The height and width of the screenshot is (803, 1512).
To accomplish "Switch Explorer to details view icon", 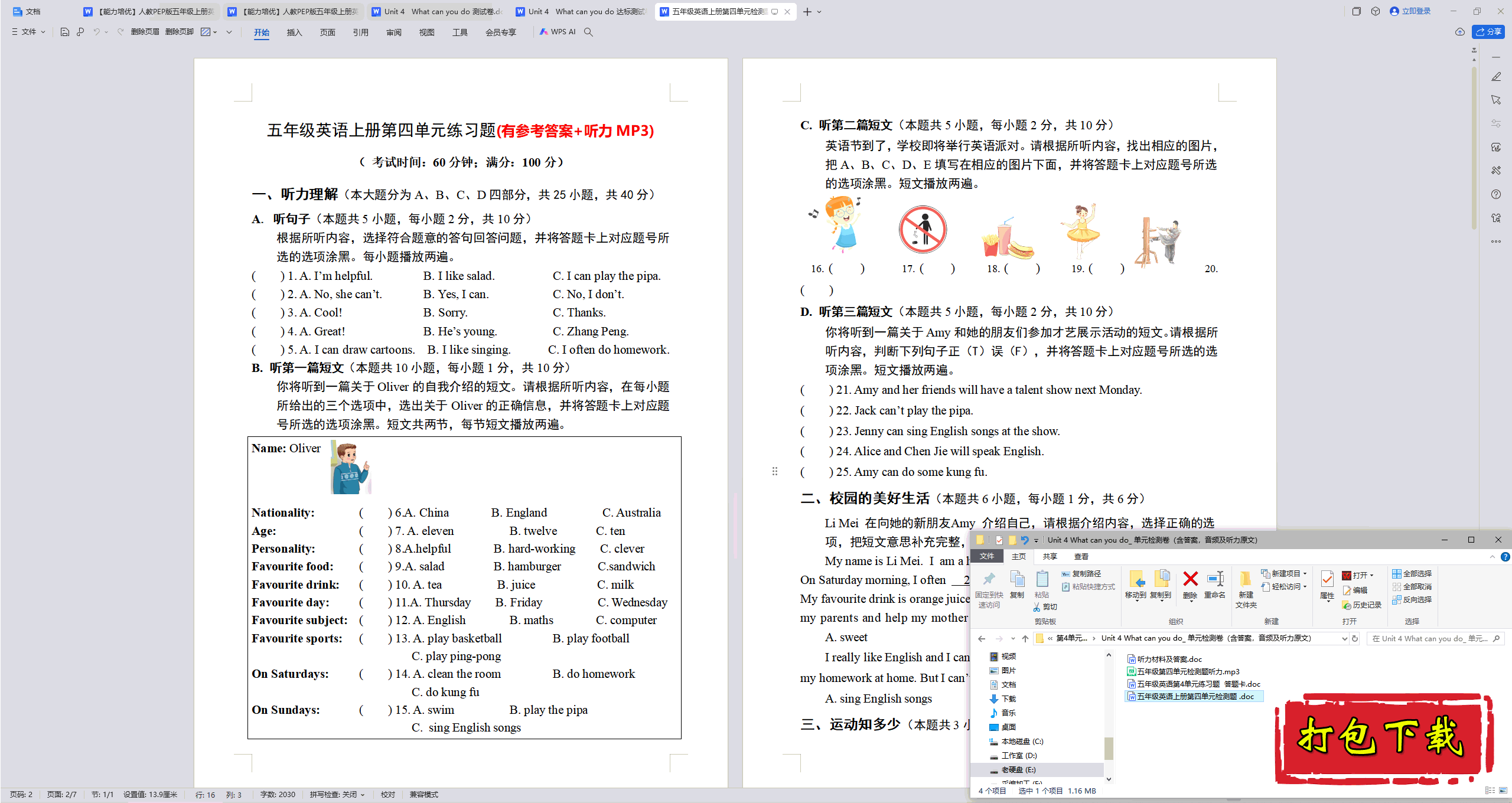I will tap(1490, 791).
